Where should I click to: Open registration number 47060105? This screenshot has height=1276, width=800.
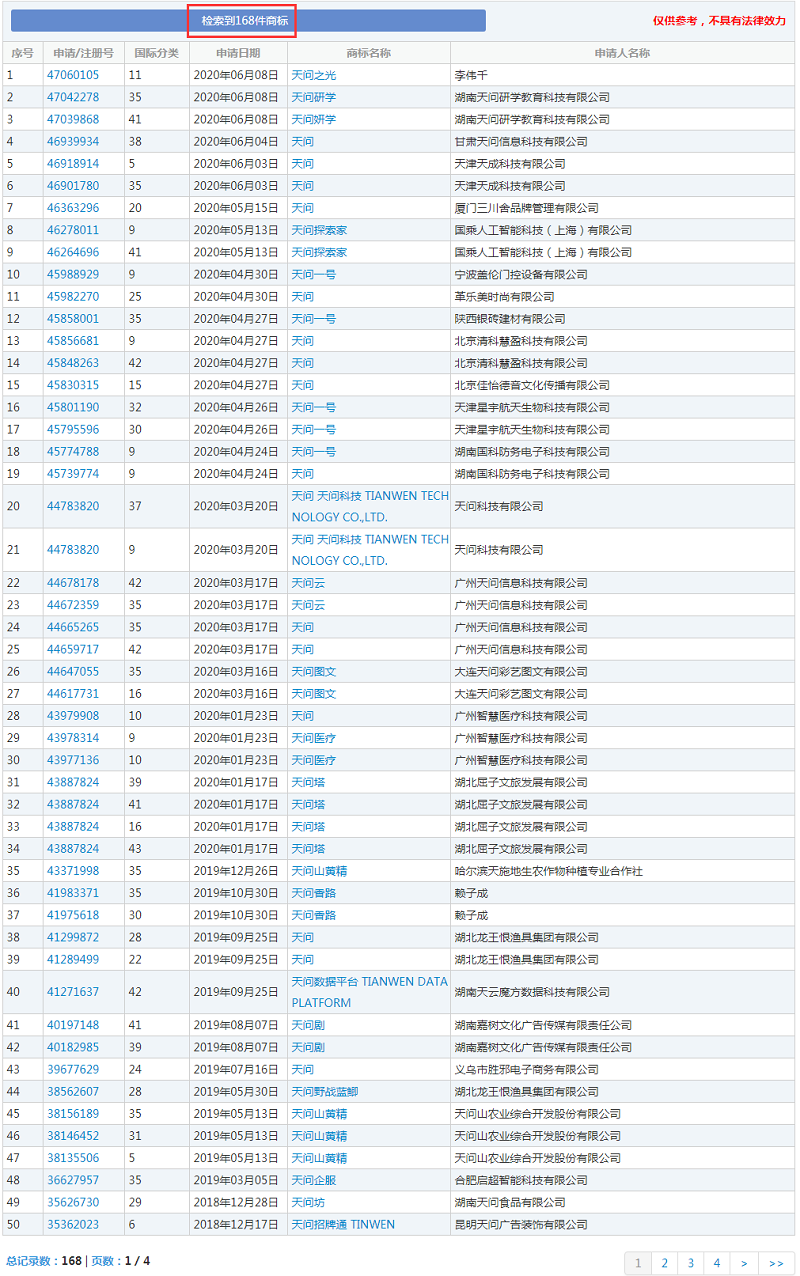click(73, 75)
